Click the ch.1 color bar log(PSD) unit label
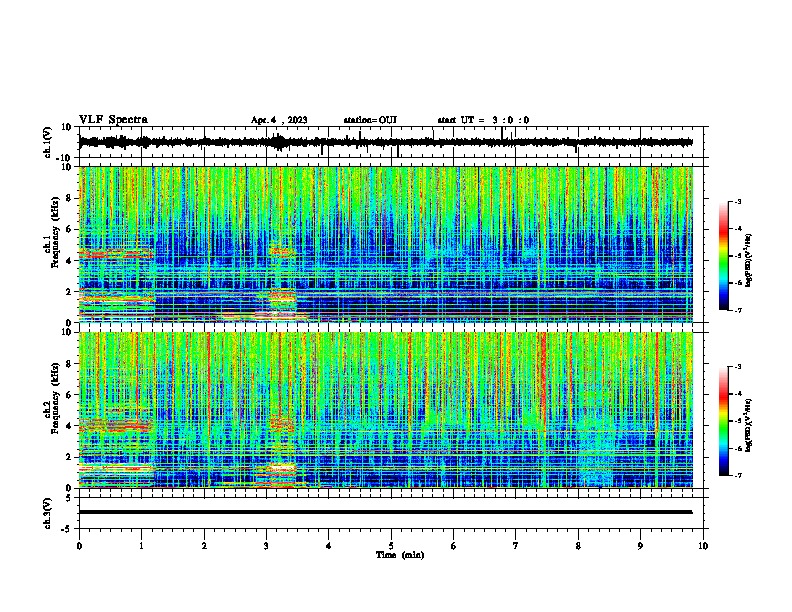Screen dimensions: 792x612 [x=749, y=261]
